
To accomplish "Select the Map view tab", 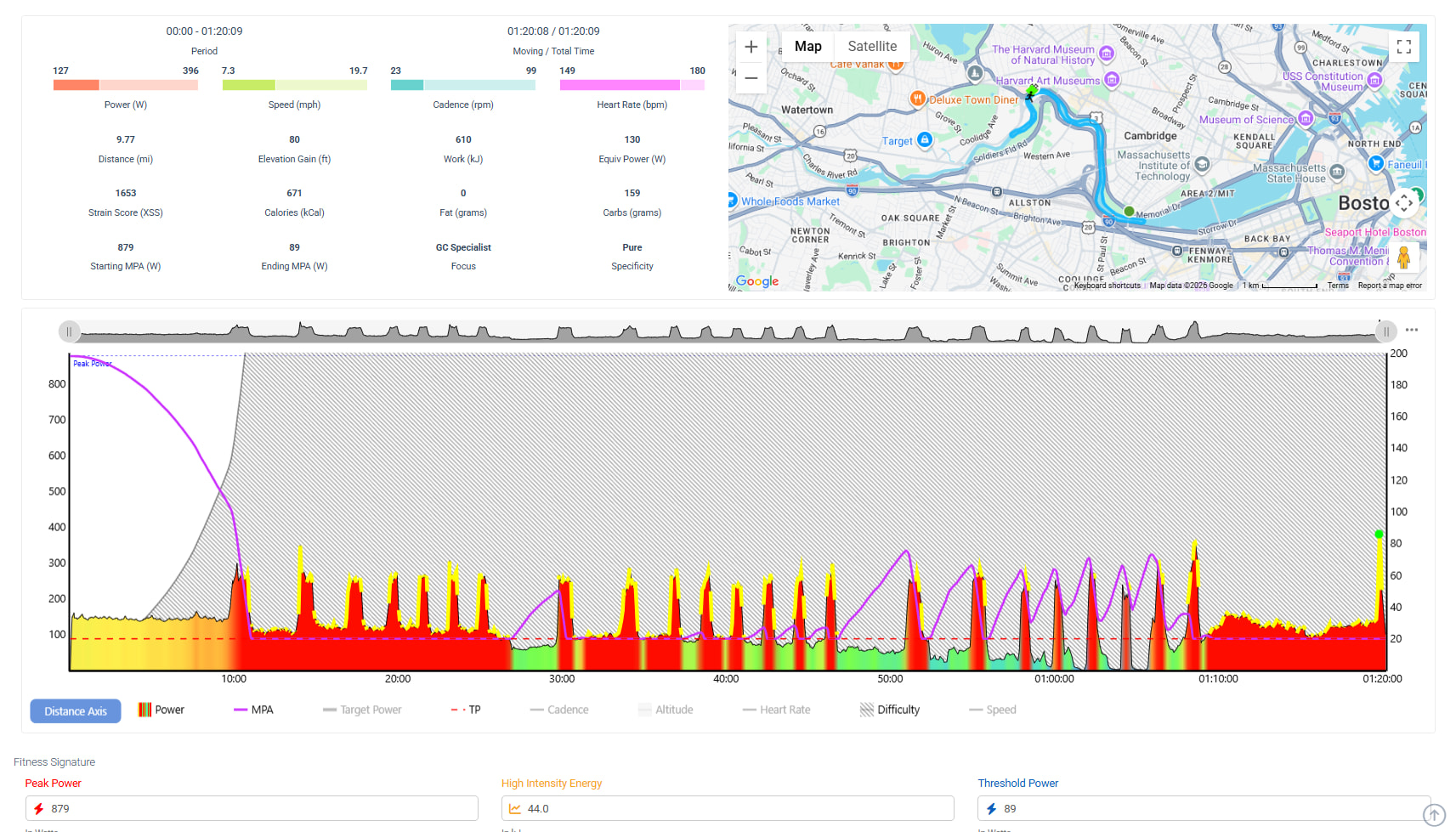I will coord(807,47).
